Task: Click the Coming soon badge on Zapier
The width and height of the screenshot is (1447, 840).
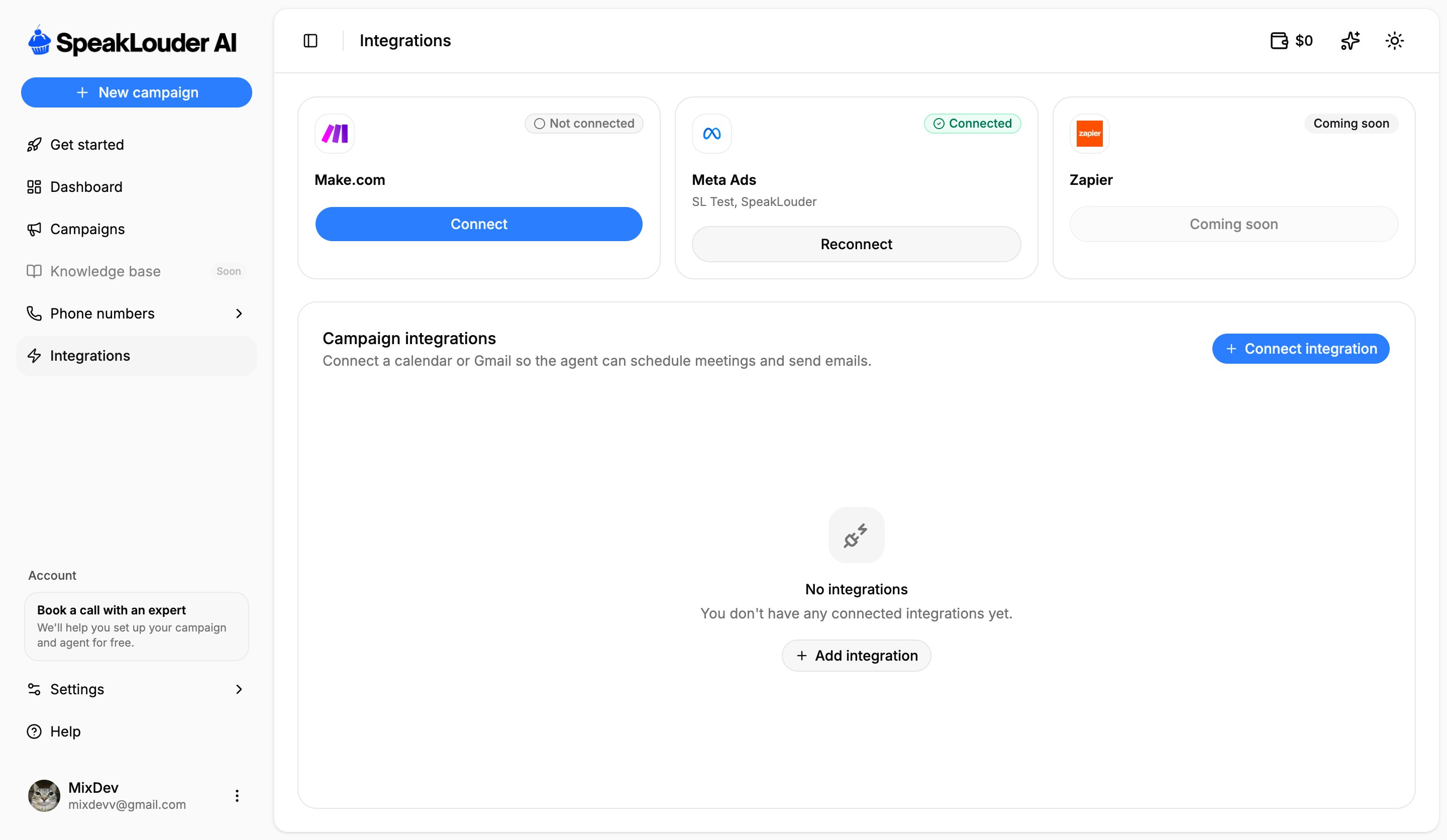Action: pyautogui.click(x=1351, y=124)
